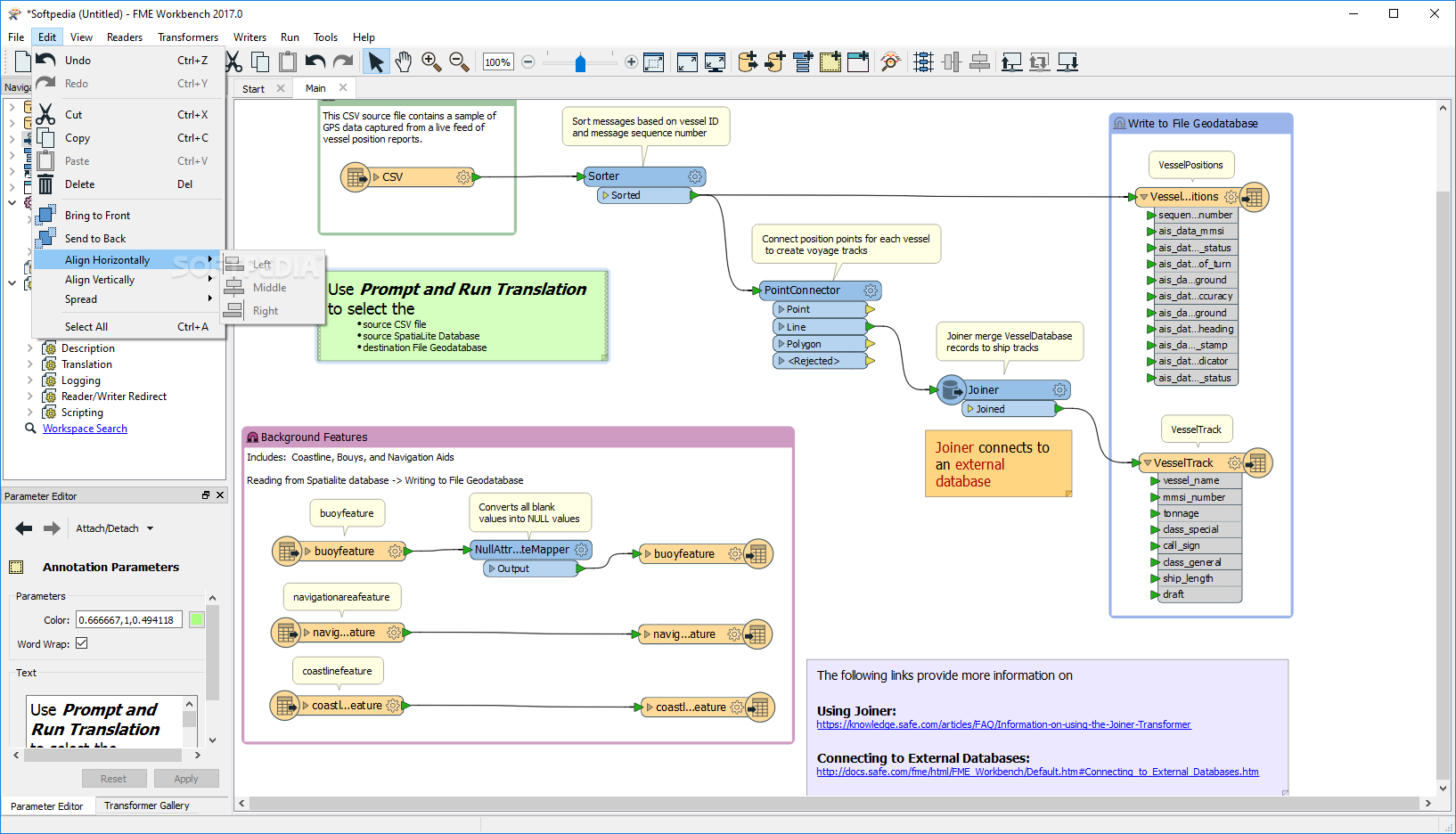This screenshot has height=834, width=1456.
Task: Click the zoom to selection icon
Action: [653, 61]
